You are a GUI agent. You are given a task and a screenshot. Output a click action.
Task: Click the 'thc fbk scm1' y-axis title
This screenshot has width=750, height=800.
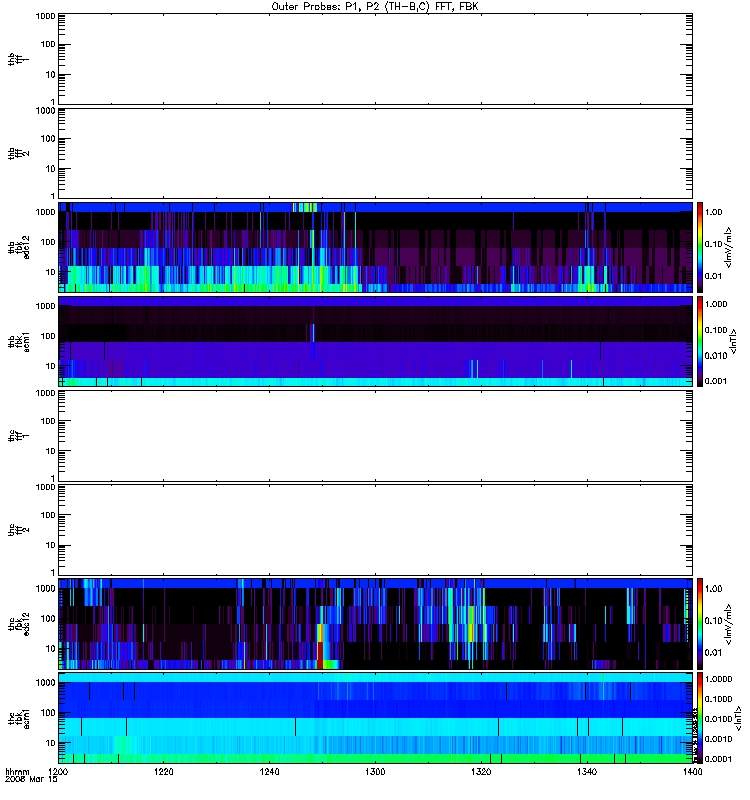pos(19,718)
